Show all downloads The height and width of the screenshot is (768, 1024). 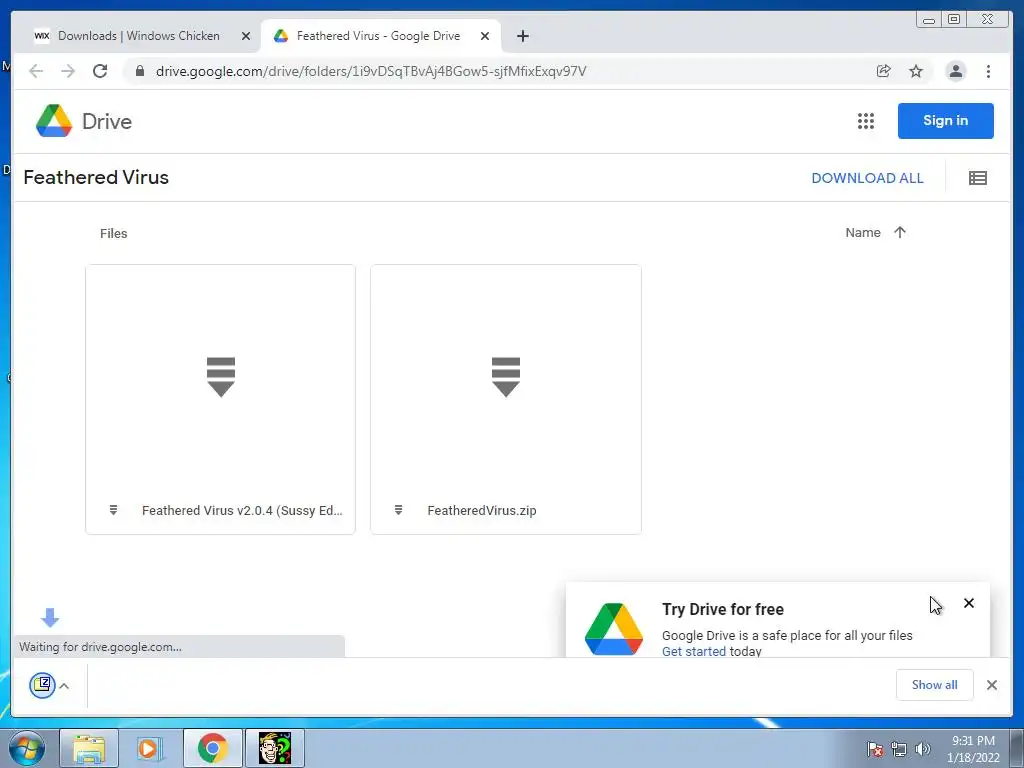(x=935, y=685)
